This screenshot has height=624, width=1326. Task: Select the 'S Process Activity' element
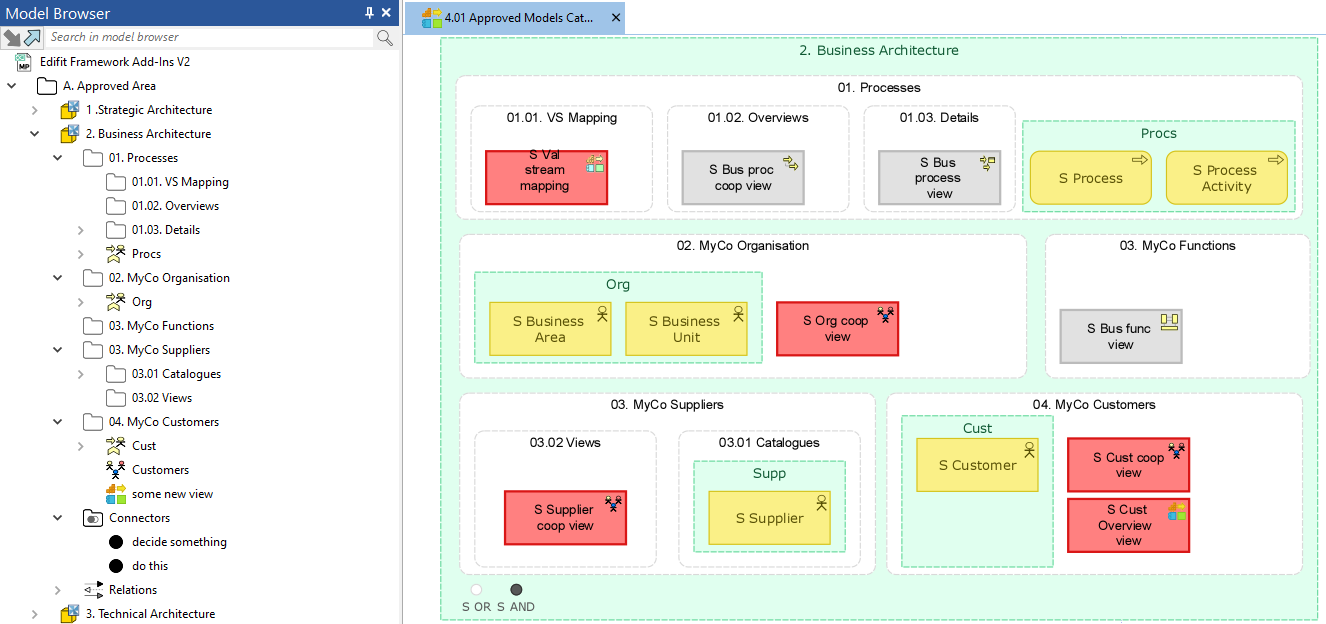point(1227,178)
